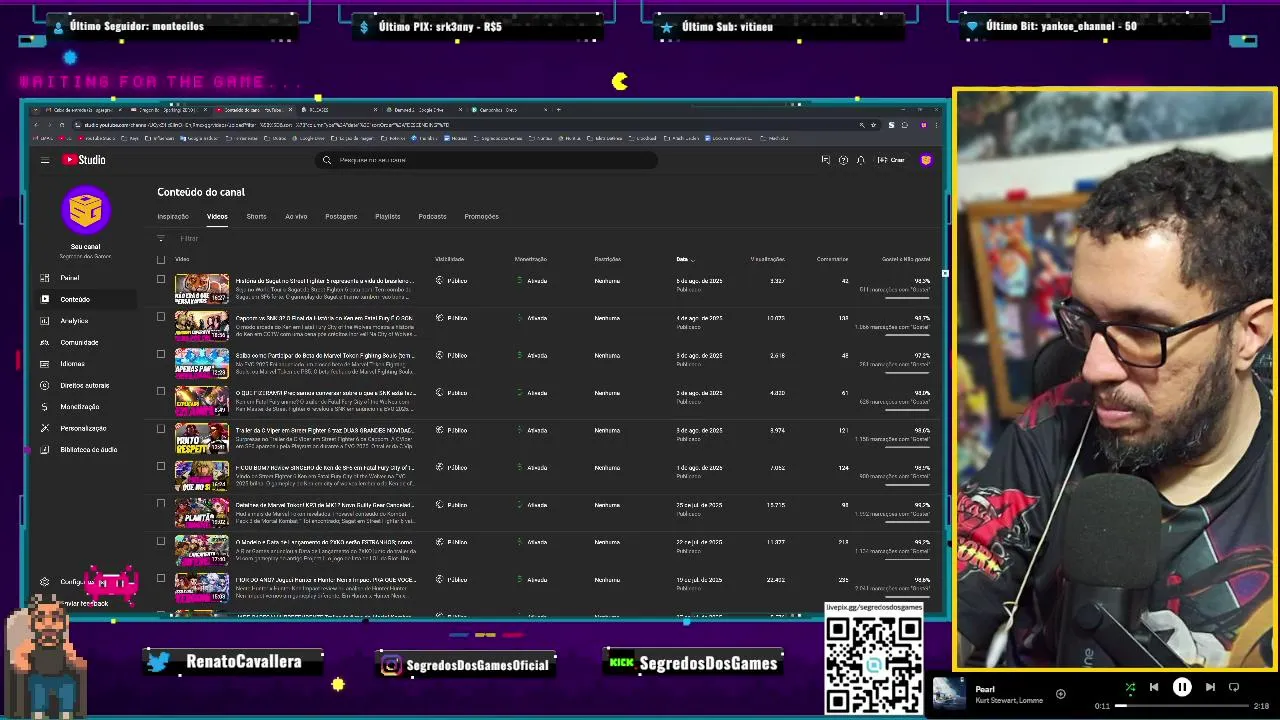The height and width of the screenshot is (720, 1280).
Task: Open the YouTube Studio hamburger menu
Action: (x=45, y=160)
